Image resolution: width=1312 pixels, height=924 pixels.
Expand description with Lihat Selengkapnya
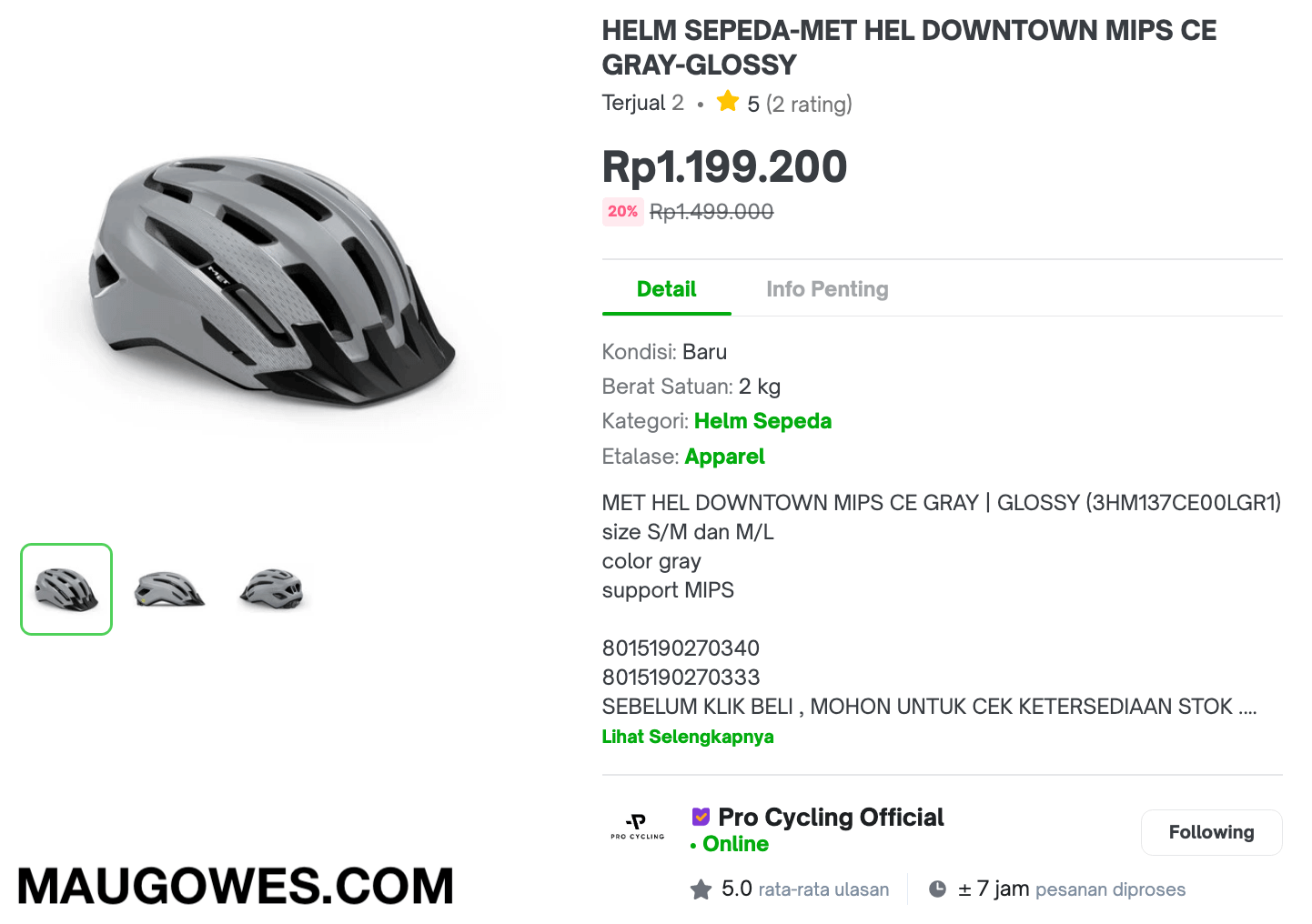click(x=688, y=737)
